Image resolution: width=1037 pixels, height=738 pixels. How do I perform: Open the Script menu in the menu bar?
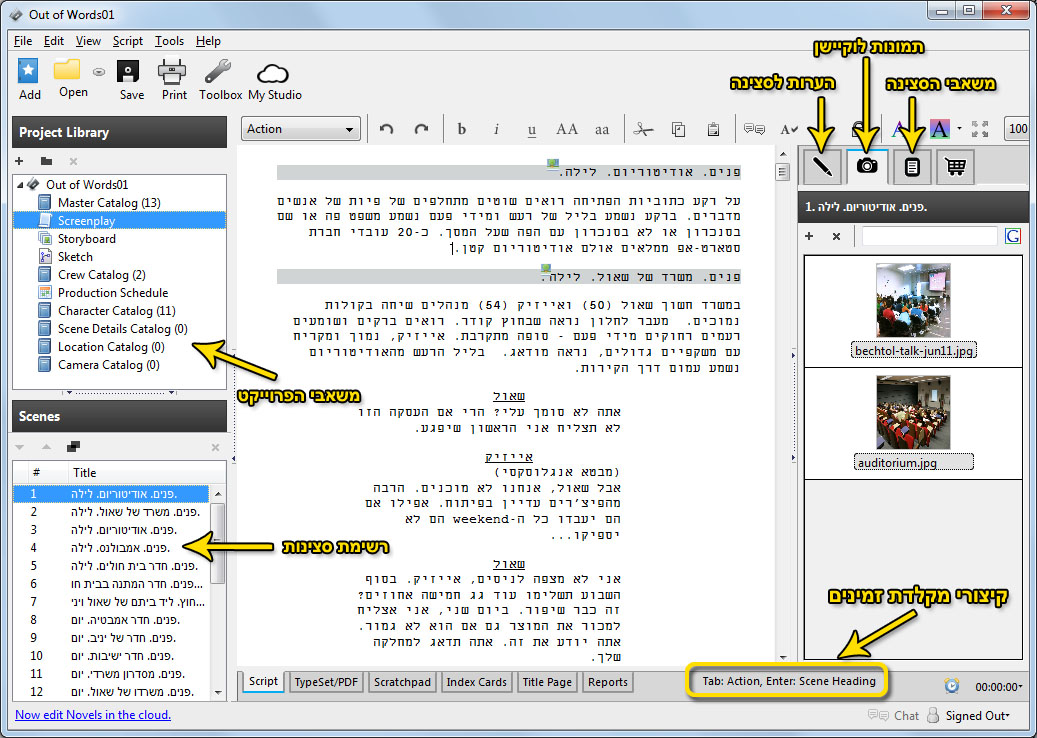(x=128, y=41)
